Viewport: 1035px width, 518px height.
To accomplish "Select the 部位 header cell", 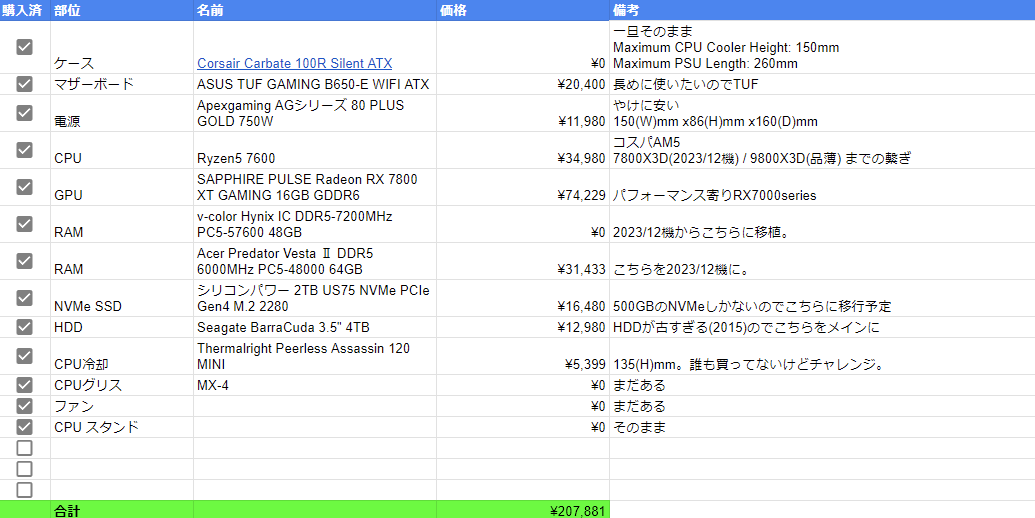I will coord(122,10).
